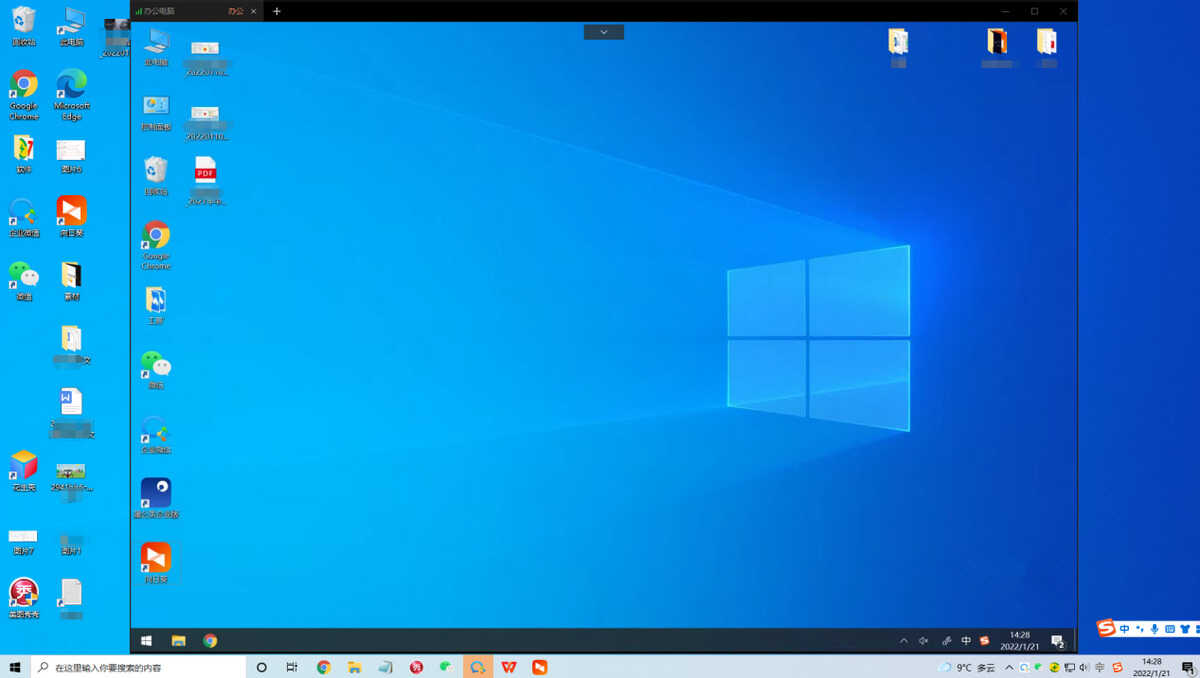Open the PDF file on remote desktop
Screen dimensions: 1200x678
click(x=205, y=171)
